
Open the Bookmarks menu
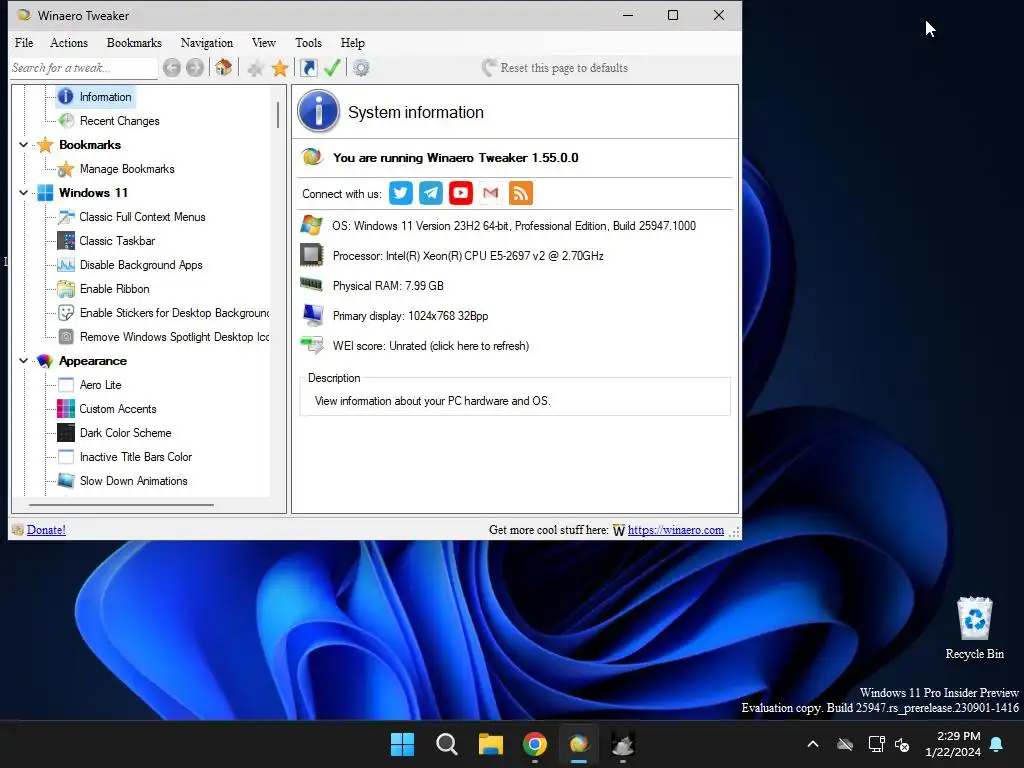[134, 43]
